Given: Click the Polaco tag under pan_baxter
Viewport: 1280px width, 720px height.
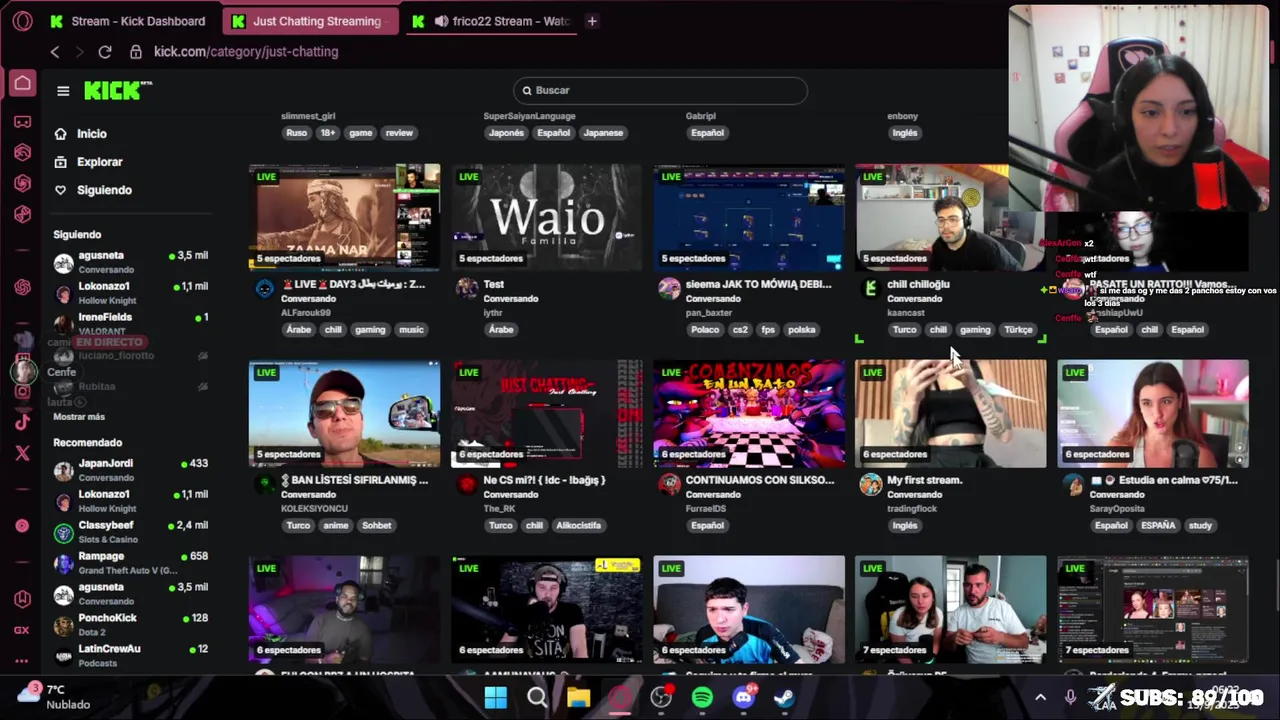Looking at the screenshot, I should tap(704, 330).
